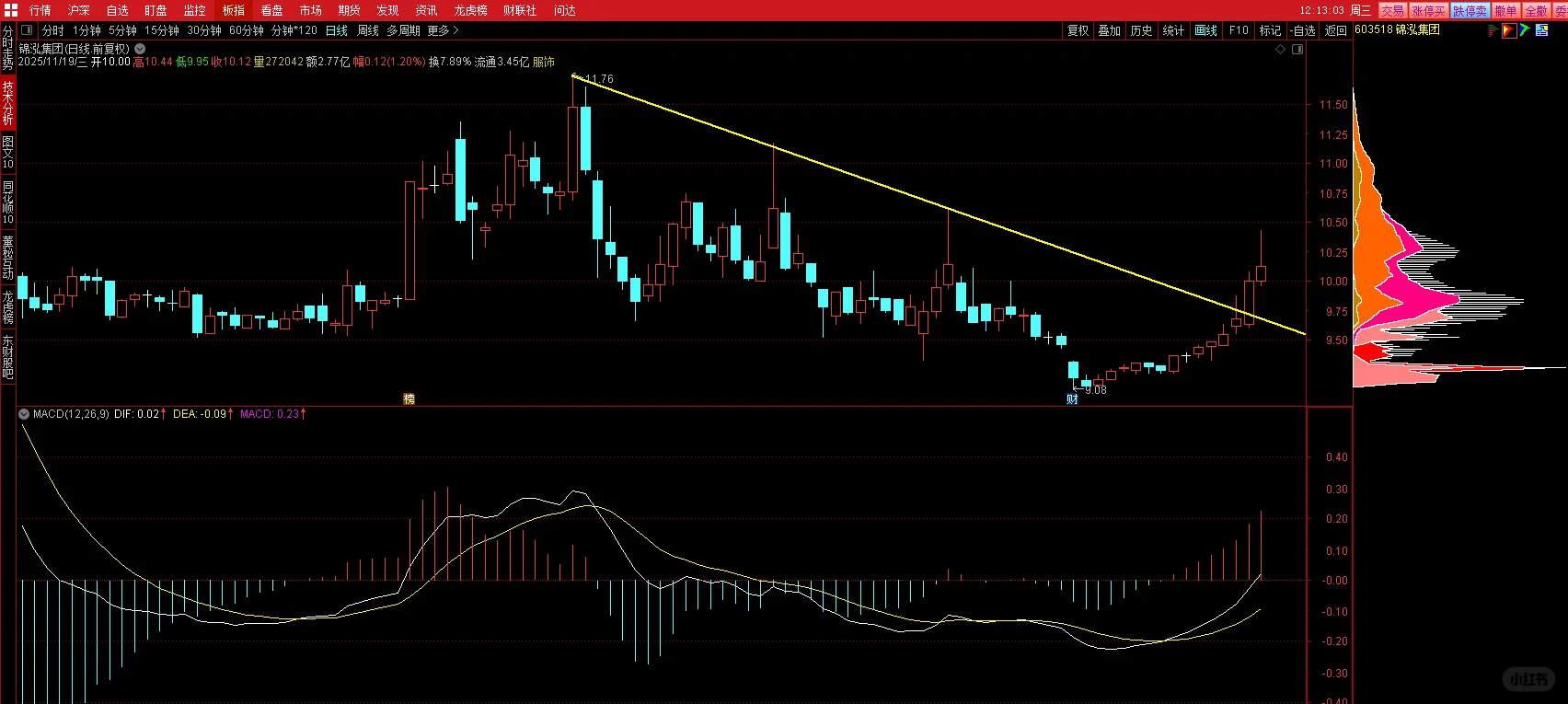Screen dimensions: 1568x704
Task: Click the 历史 button
Action: pyautogui.click(x=1142, y=30)
